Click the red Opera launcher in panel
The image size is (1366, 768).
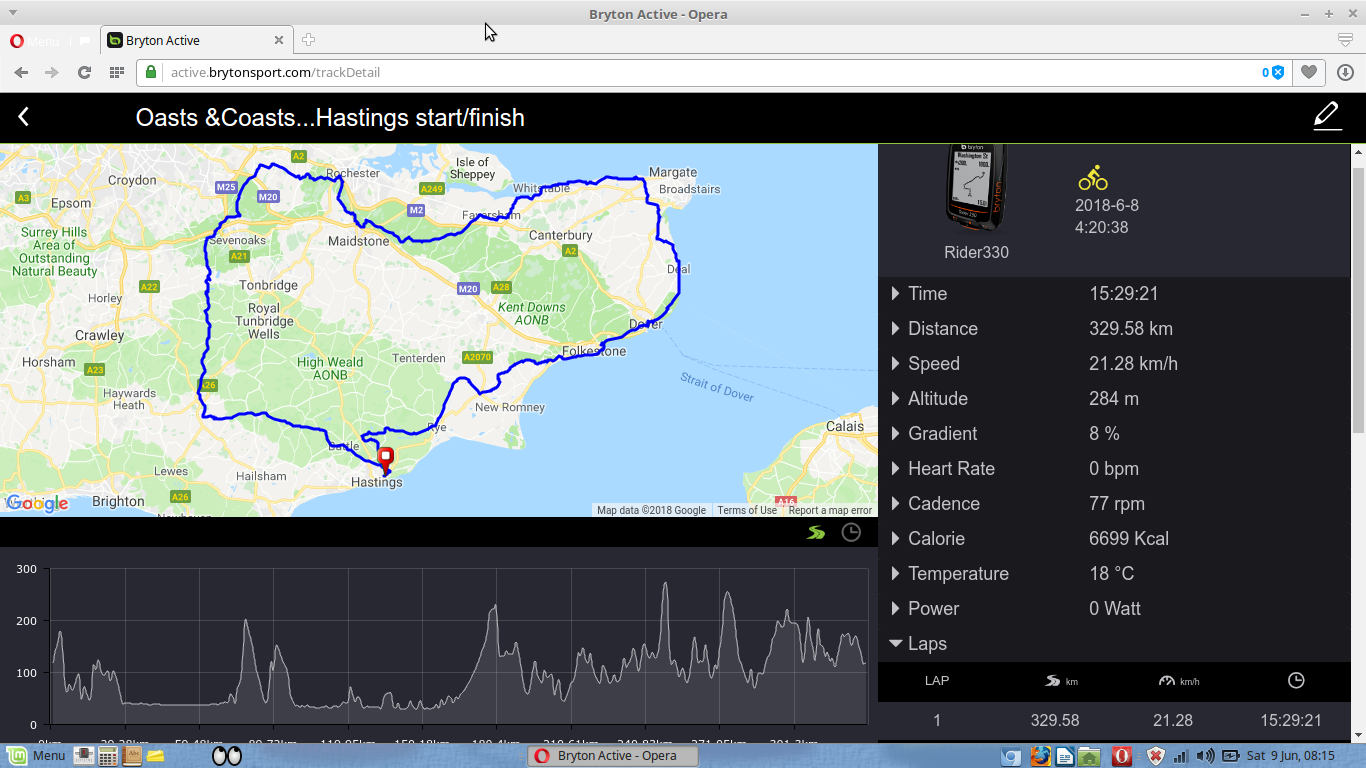tap(1122, 756)
